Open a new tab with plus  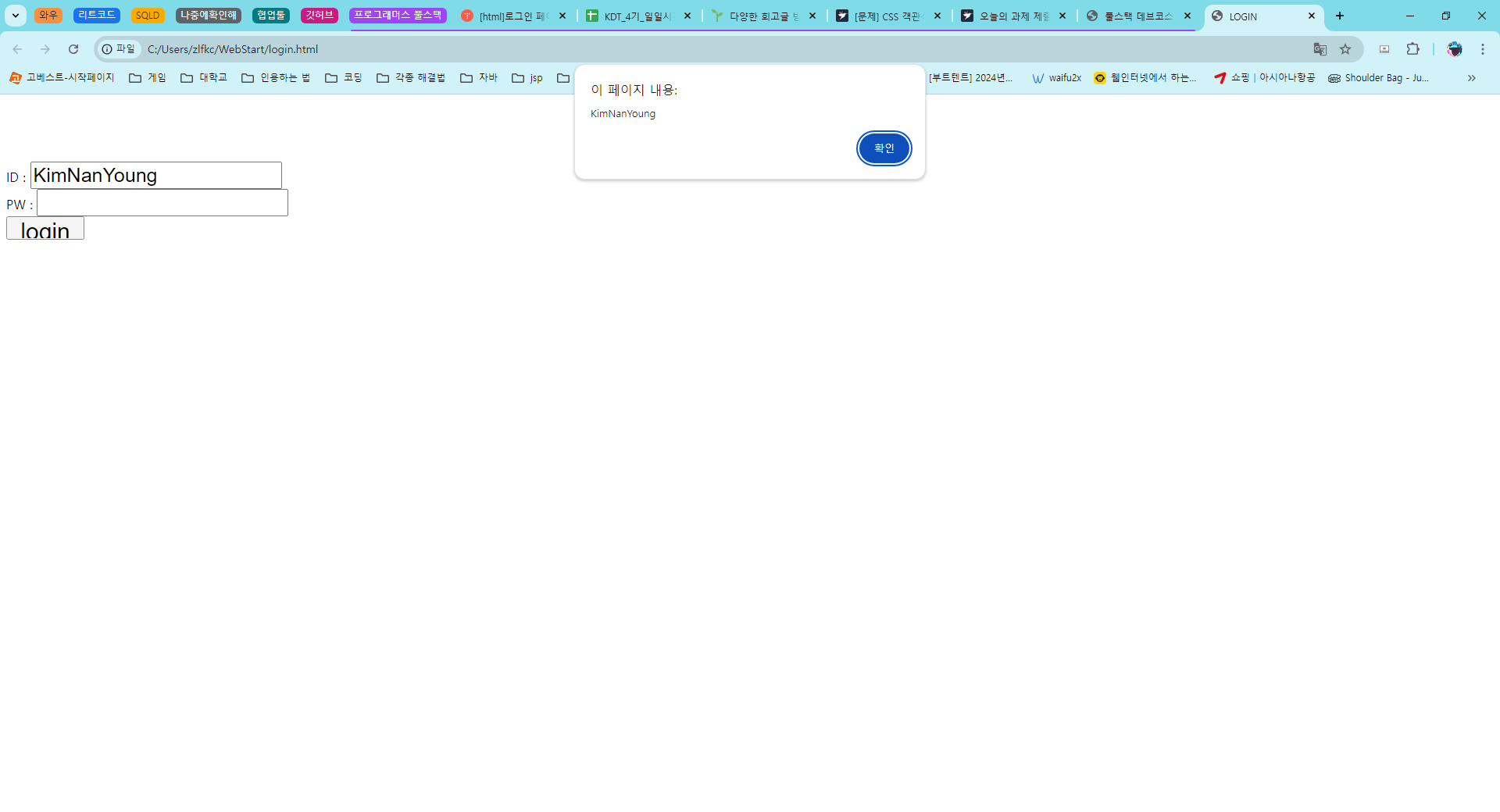click(1340, 16)
